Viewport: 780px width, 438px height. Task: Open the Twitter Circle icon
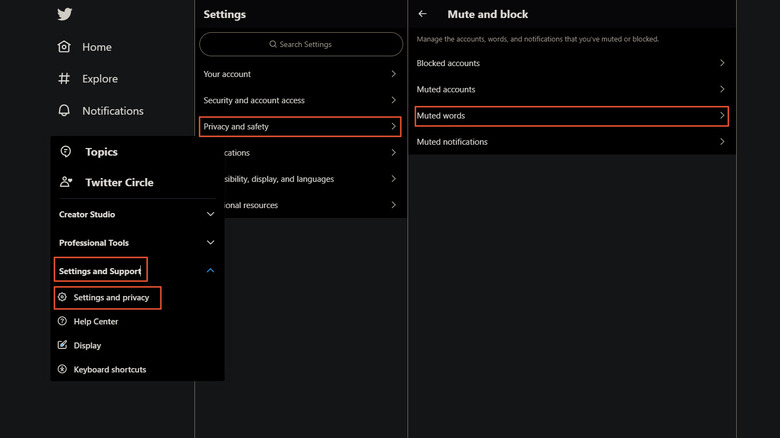click(x=66, y=182)
